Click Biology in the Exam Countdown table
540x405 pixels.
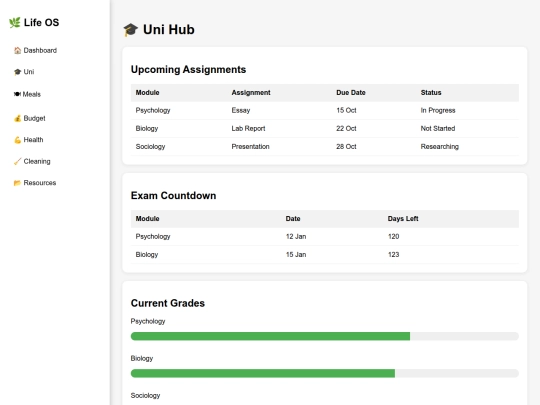coord(147,255)
